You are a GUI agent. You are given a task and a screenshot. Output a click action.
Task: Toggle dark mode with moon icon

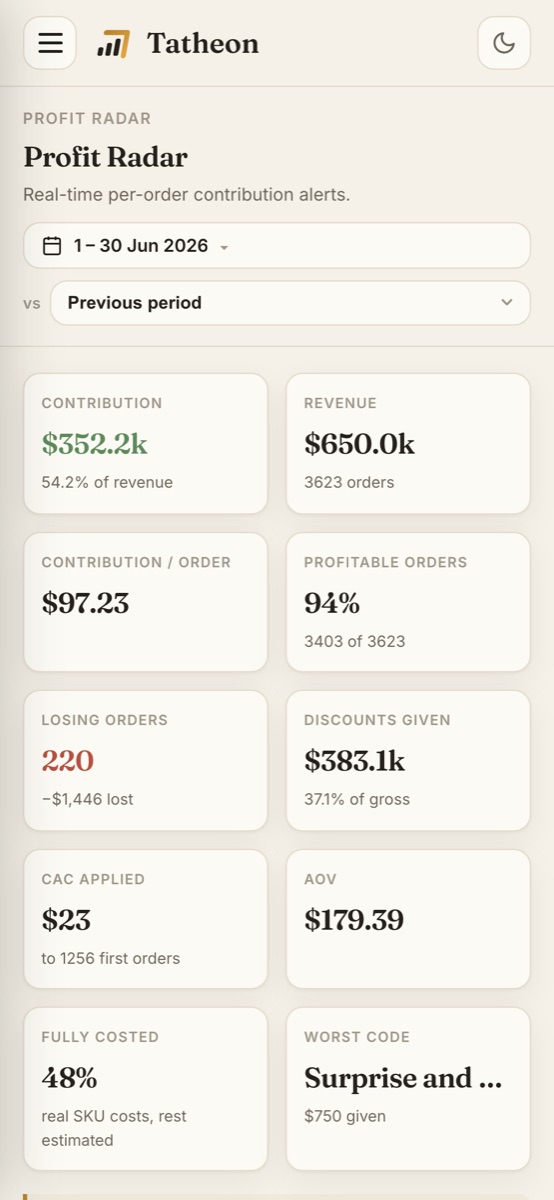pos(504,43)
